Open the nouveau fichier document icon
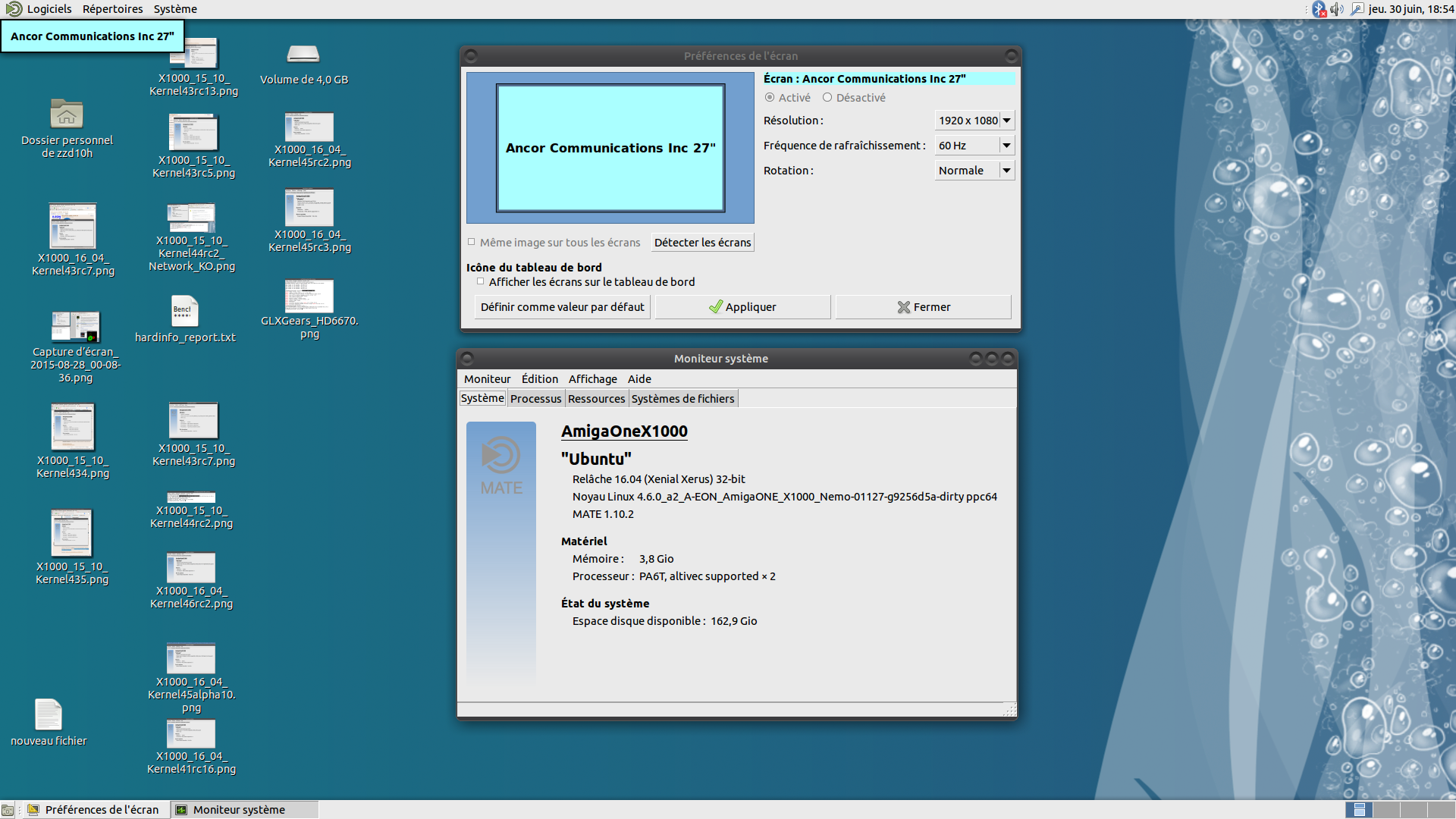The image size is (1456, 819). [x=49, y=714]
